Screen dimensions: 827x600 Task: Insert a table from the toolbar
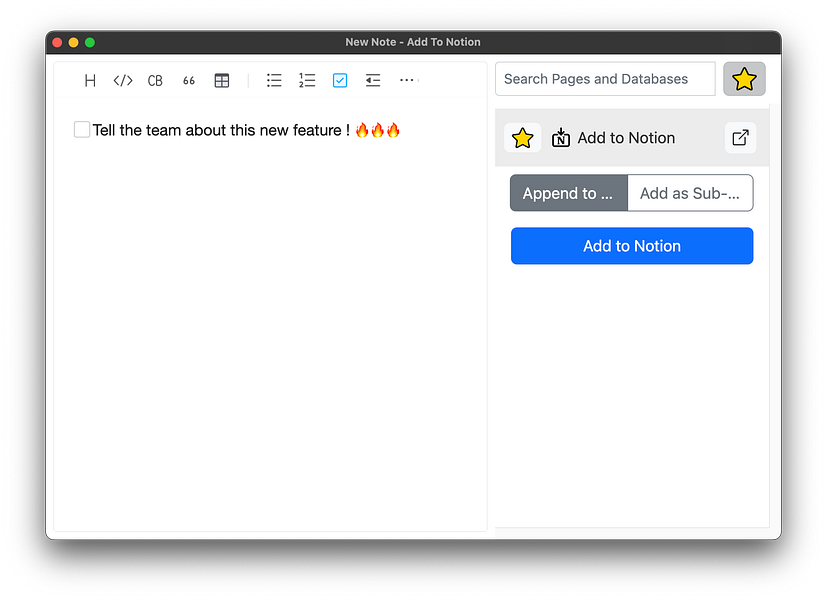point(221,80)
